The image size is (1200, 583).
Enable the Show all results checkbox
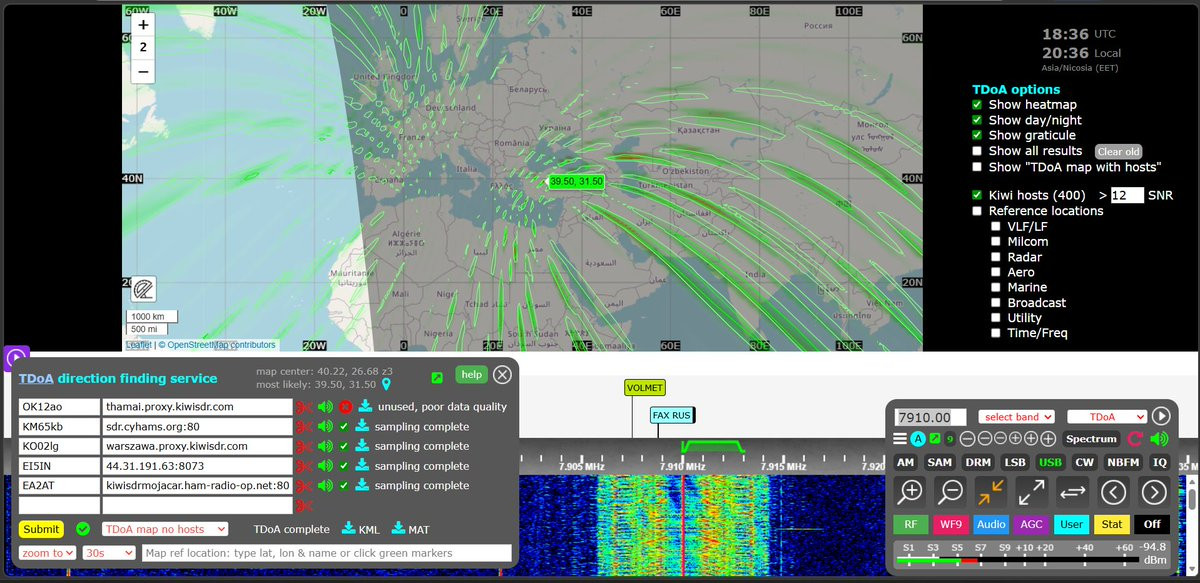[x=978, y=151]
